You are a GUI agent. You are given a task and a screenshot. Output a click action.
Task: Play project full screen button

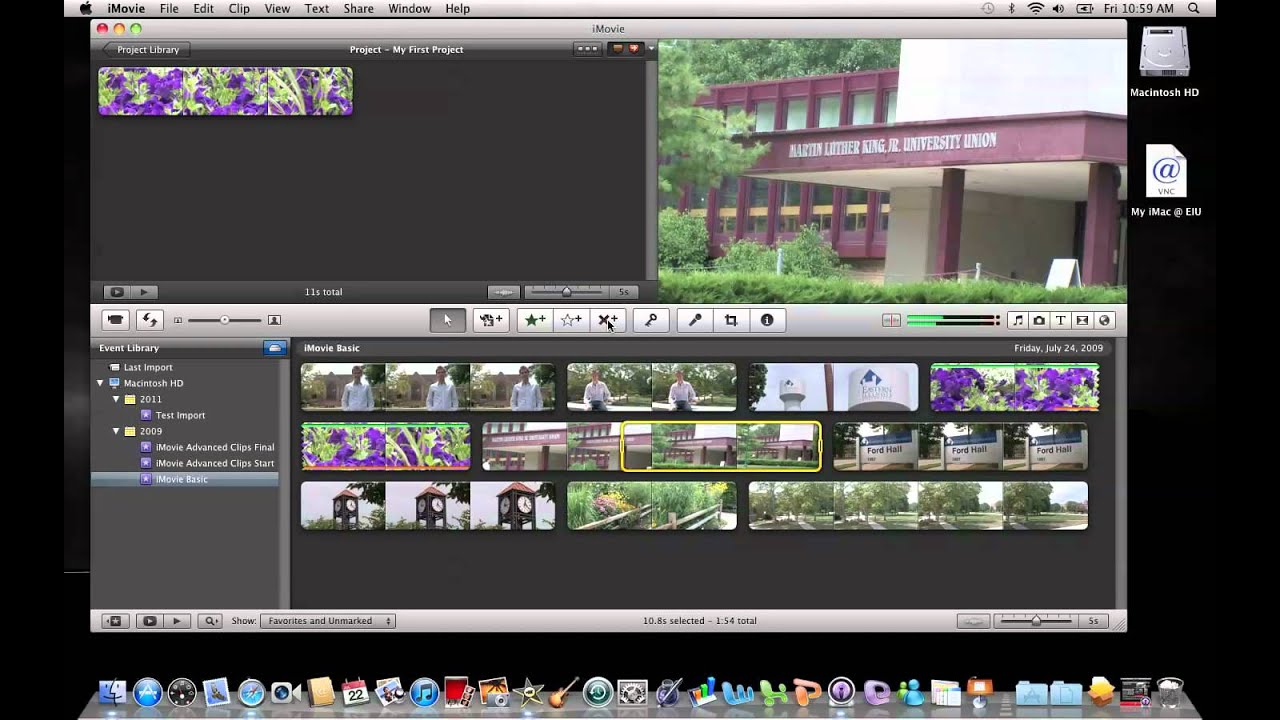117,292
